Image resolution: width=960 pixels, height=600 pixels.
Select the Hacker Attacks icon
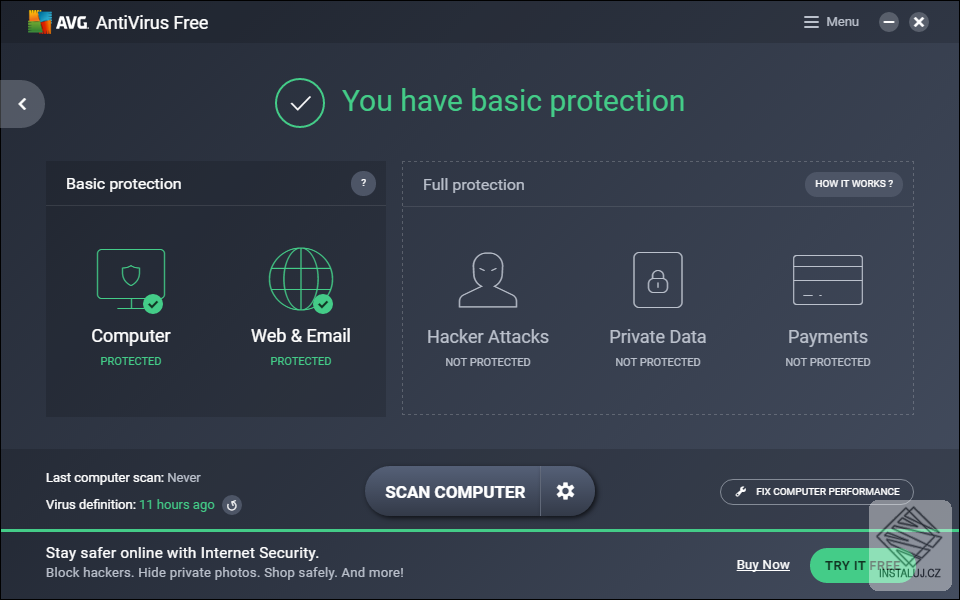488,279
